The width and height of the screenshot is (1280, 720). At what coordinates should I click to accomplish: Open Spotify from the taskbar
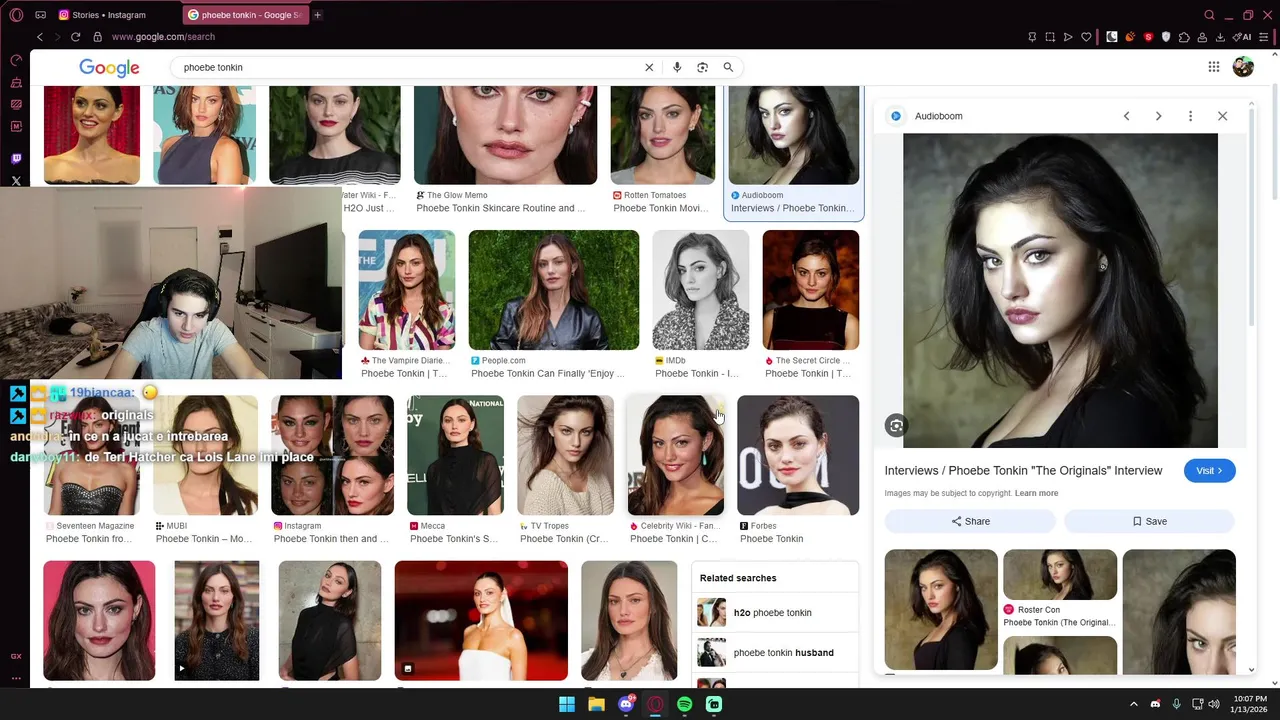(684, 704)
